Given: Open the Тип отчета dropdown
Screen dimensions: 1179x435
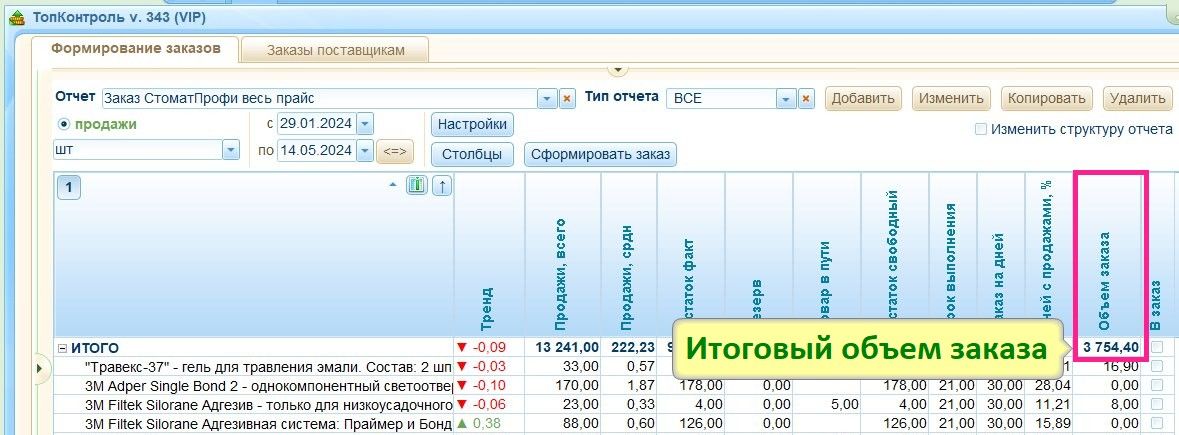Looking at the screenshot, I should coord(786,98).
